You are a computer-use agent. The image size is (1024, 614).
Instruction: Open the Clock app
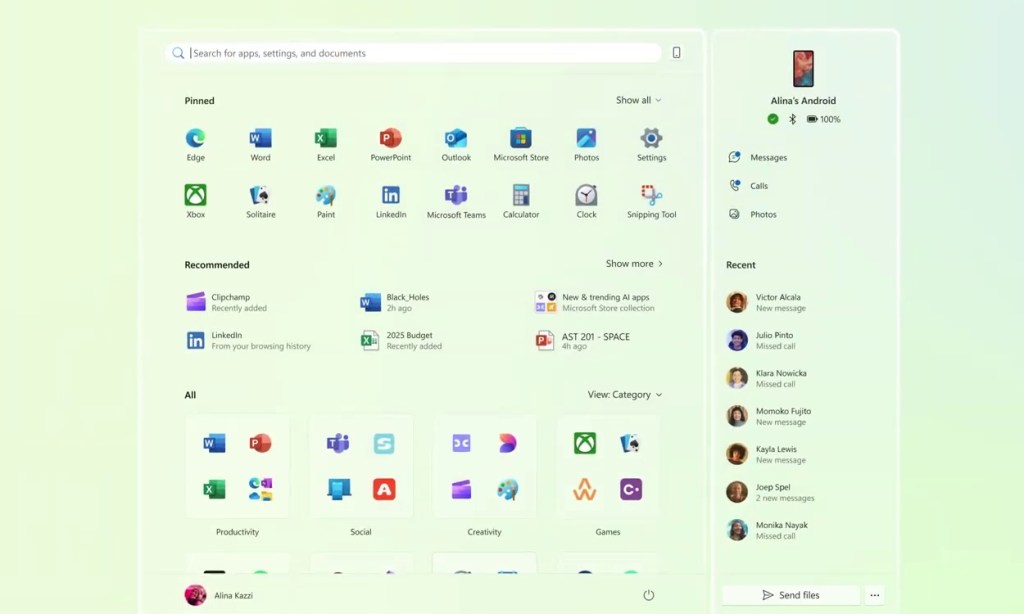pyautogui.click(x=586, y=201)
